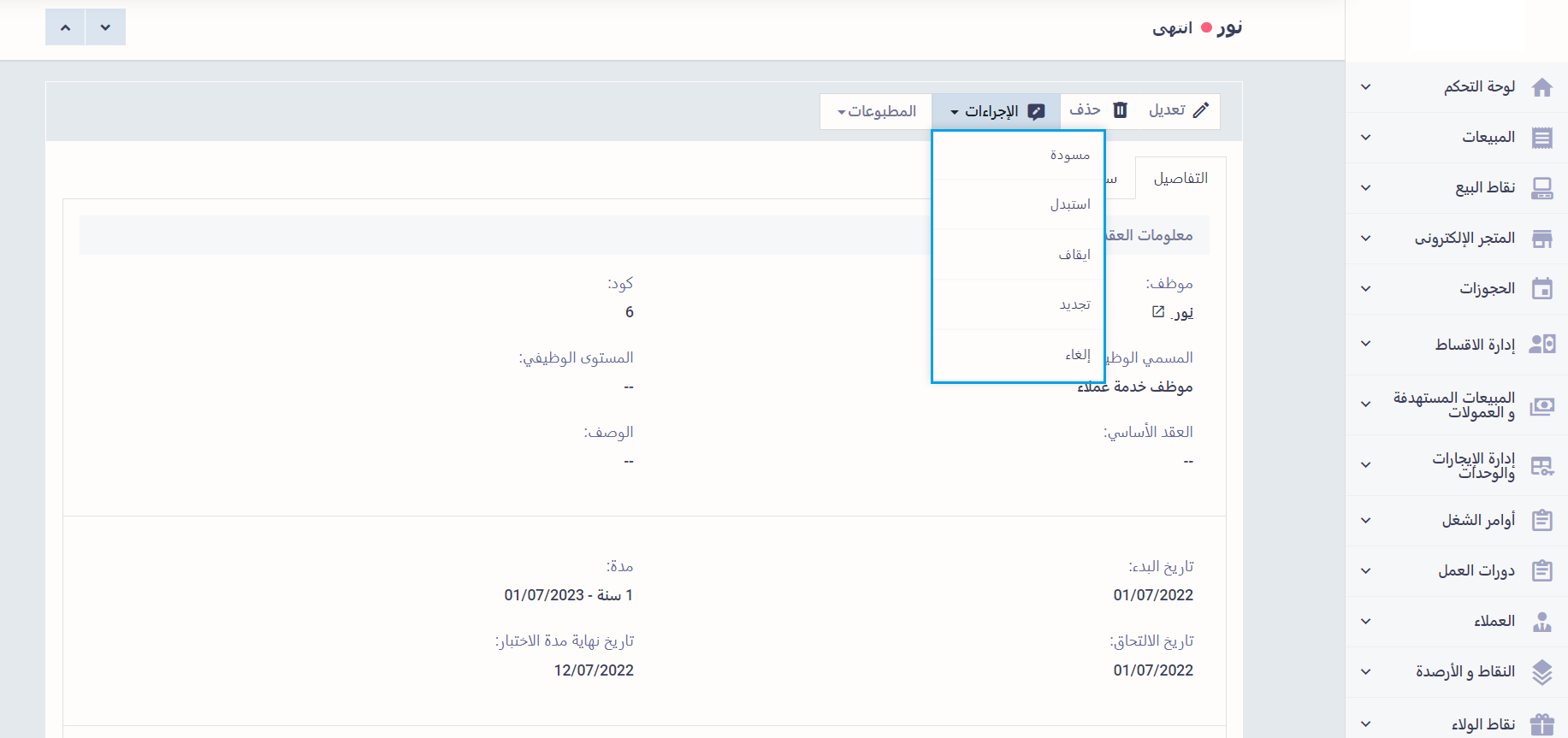
Task: Open the الإجراءات actions dropdown
Action: (996, 111)
